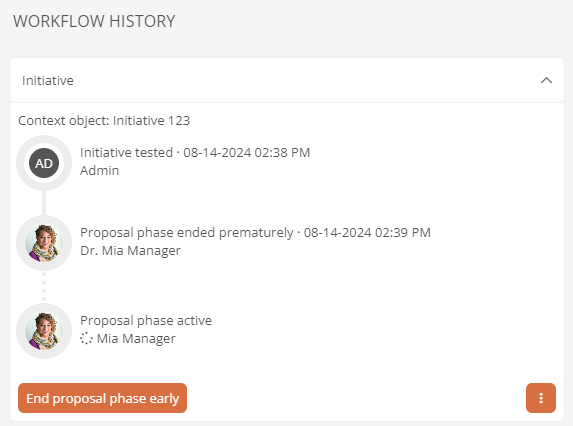Click the 08-14-2024 02:39 PM timestamp
The width and height of the screenshot is (573, 426).
pyautogui.click(x=367, y=233)
